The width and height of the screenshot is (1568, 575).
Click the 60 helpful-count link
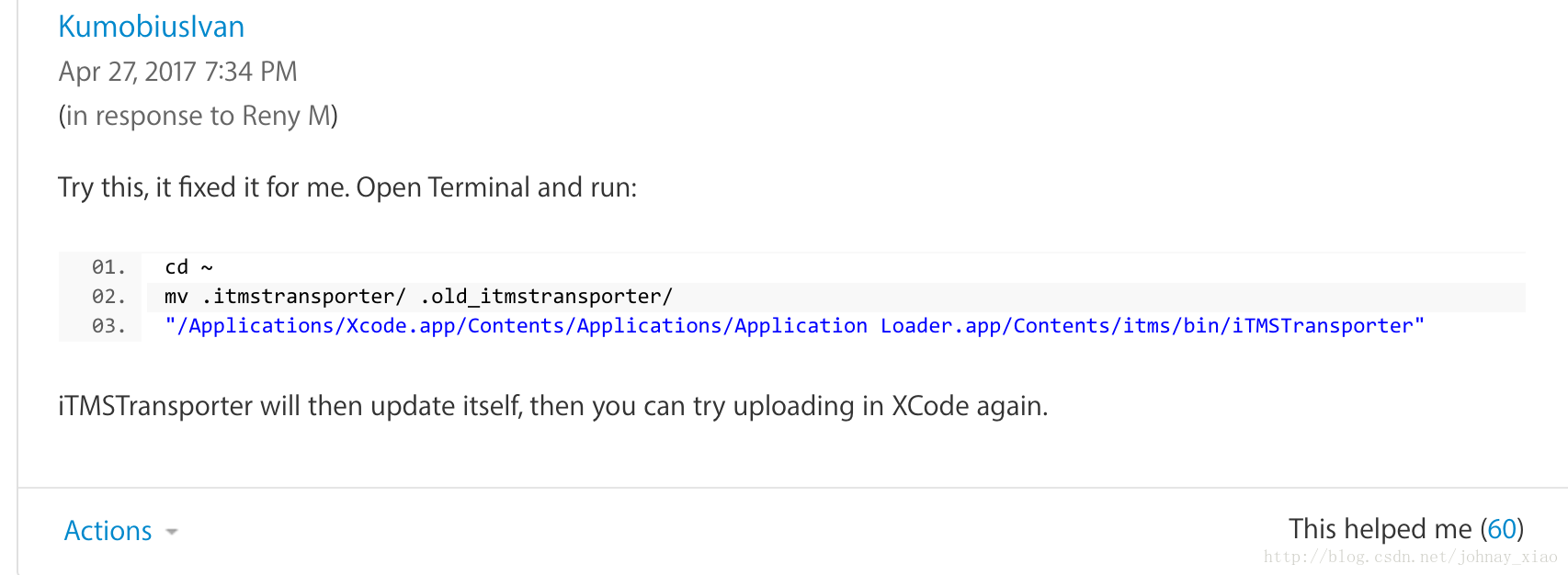pos(1502,529)
